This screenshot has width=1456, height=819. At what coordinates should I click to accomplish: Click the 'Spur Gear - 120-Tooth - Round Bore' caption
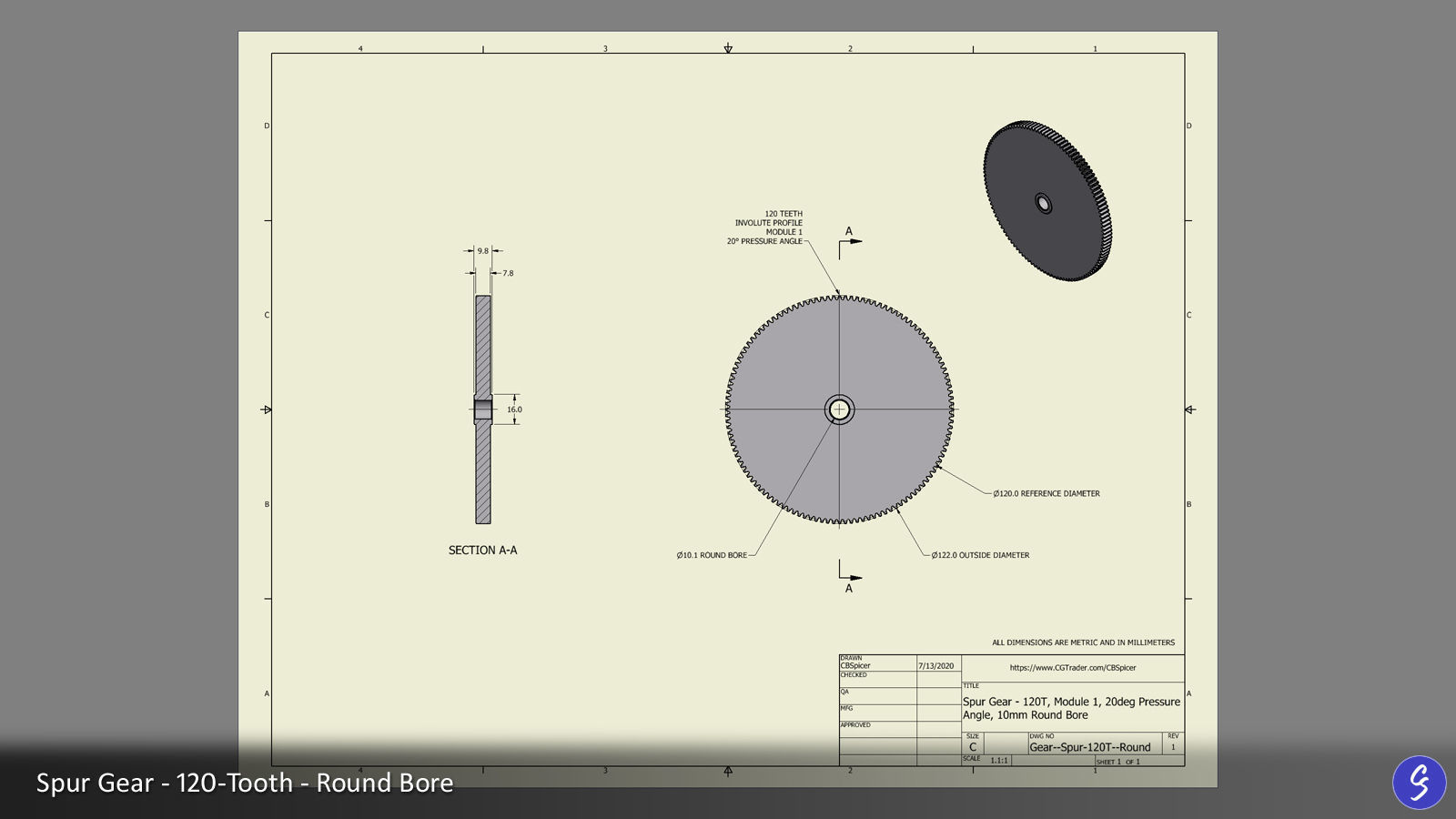[245, 783]
